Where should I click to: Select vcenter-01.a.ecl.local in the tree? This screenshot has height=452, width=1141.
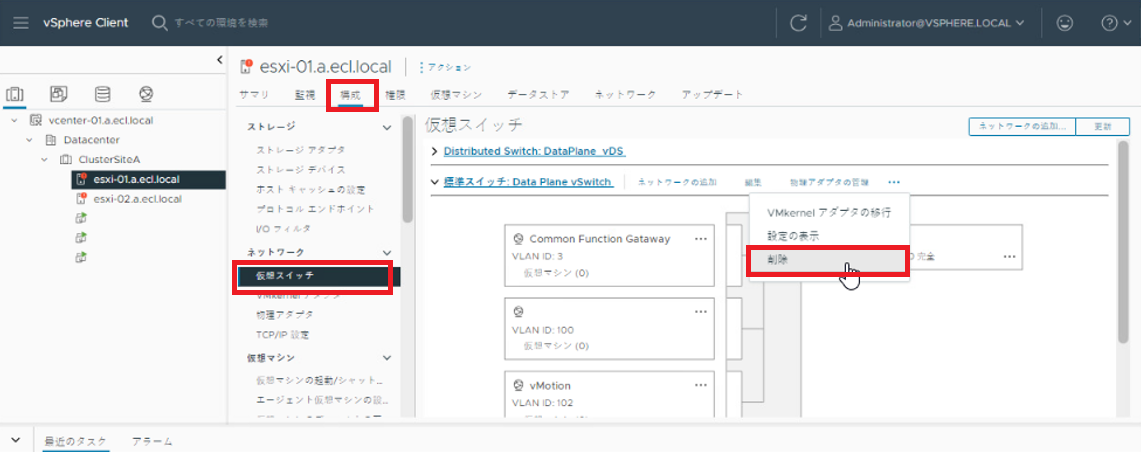coord(100,120)
